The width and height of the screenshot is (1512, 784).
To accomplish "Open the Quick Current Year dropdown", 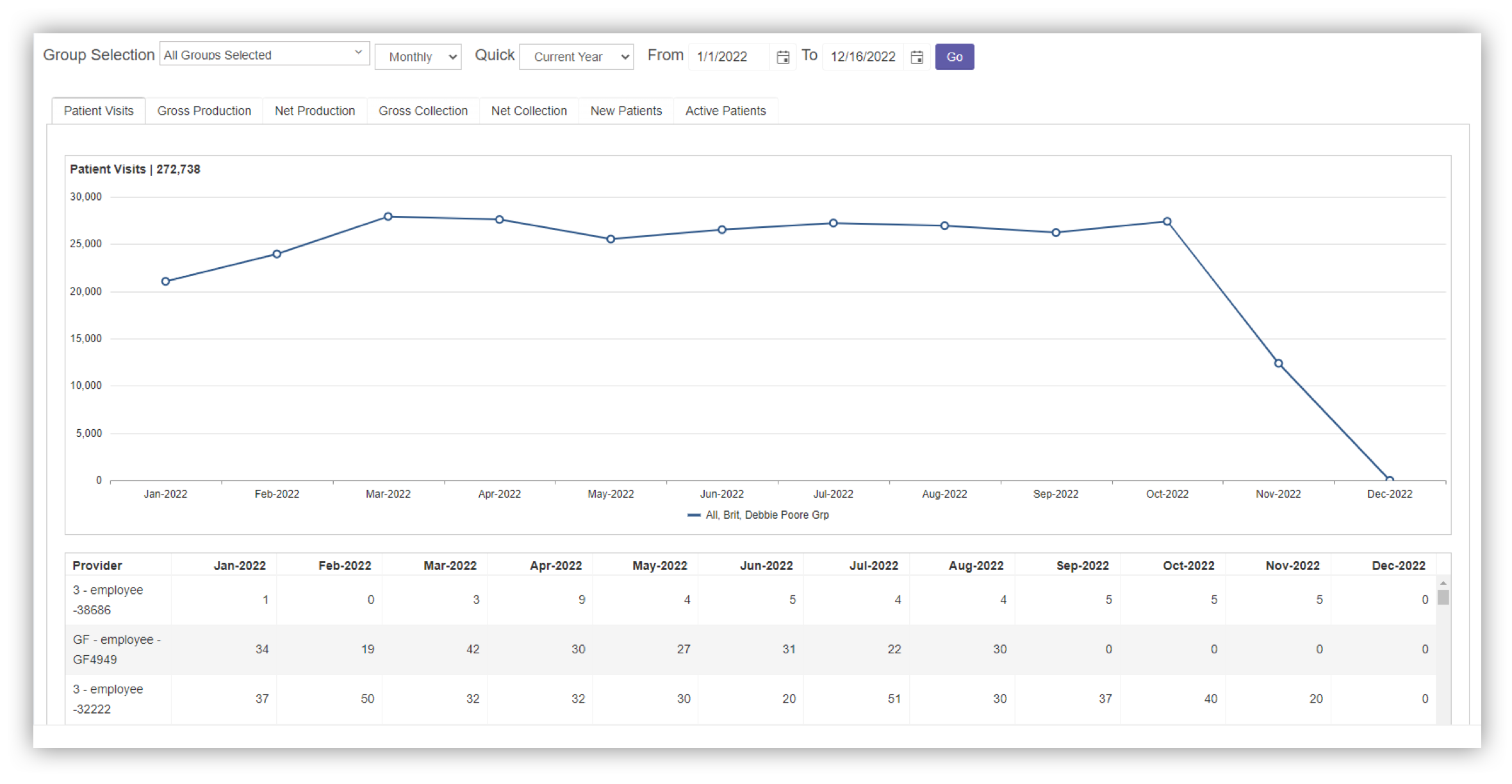I will [x=577, y=57].
